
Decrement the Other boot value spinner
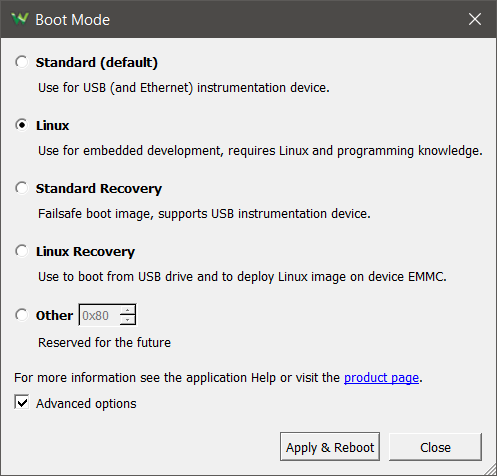128,320
